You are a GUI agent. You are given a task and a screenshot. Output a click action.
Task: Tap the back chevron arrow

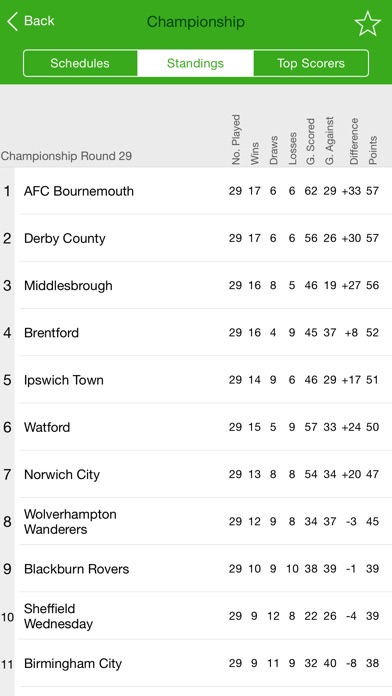(x=12, y=21)
